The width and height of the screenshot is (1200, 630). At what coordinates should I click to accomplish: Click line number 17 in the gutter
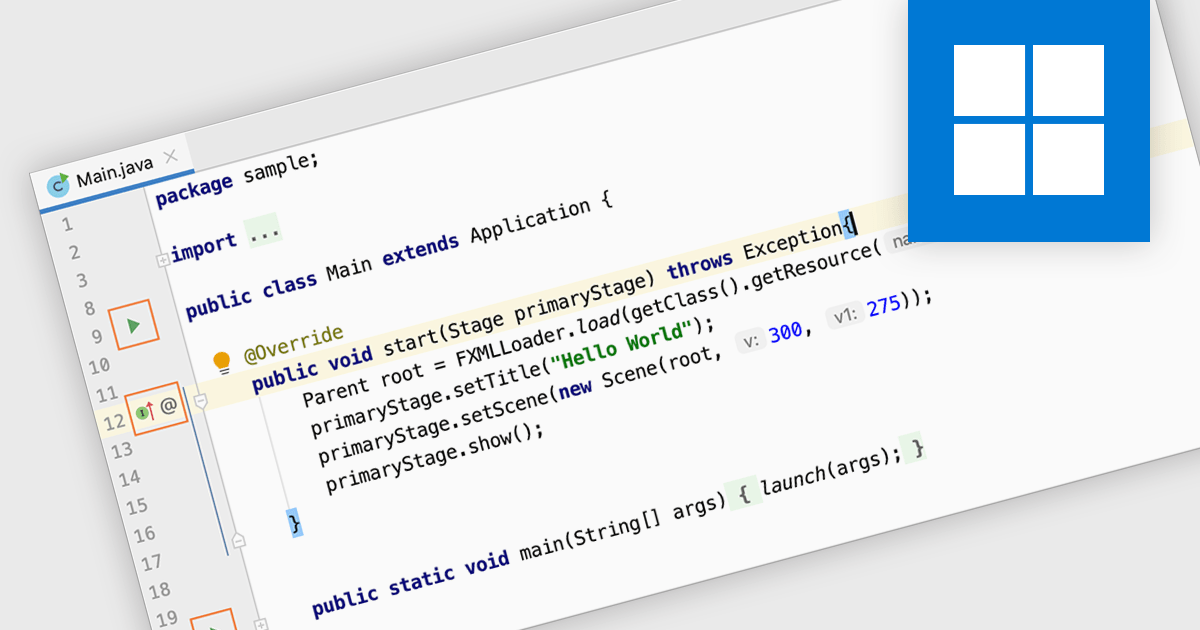click(x=150, y=563)
